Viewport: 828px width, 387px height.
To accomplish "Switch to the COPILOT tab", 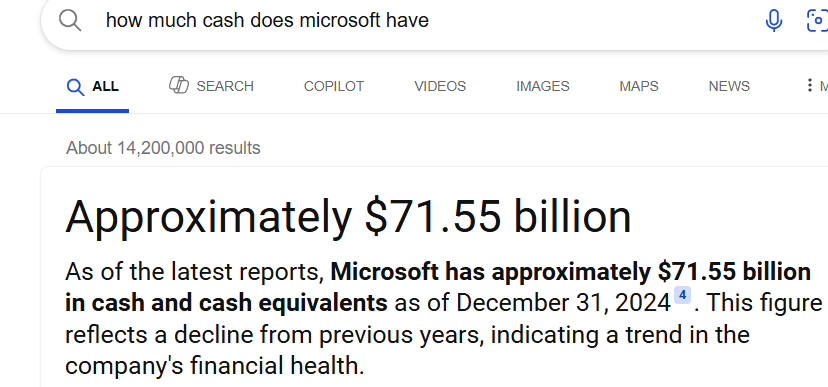I will (334, 86).
